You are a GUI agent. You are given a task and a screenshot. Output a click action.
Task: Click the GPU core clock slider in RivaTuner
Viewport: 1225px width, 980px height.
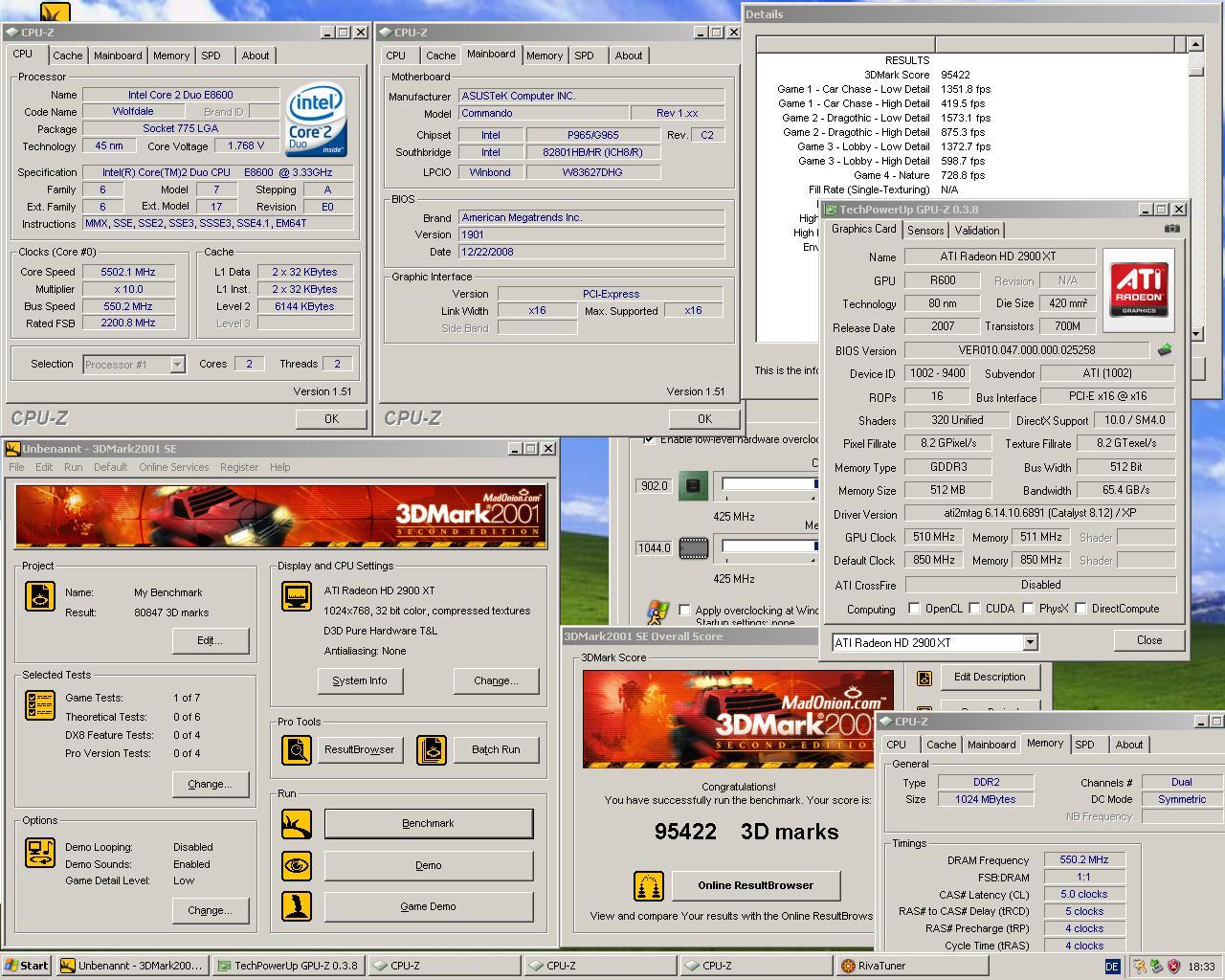click(769, 485)
